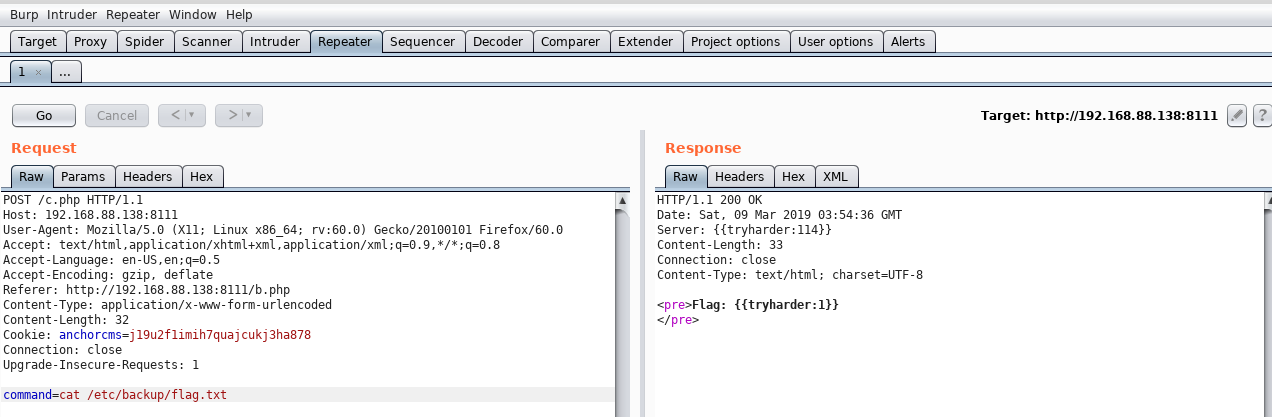
Task: Select the request Headers tab
Action: point(148,177)
